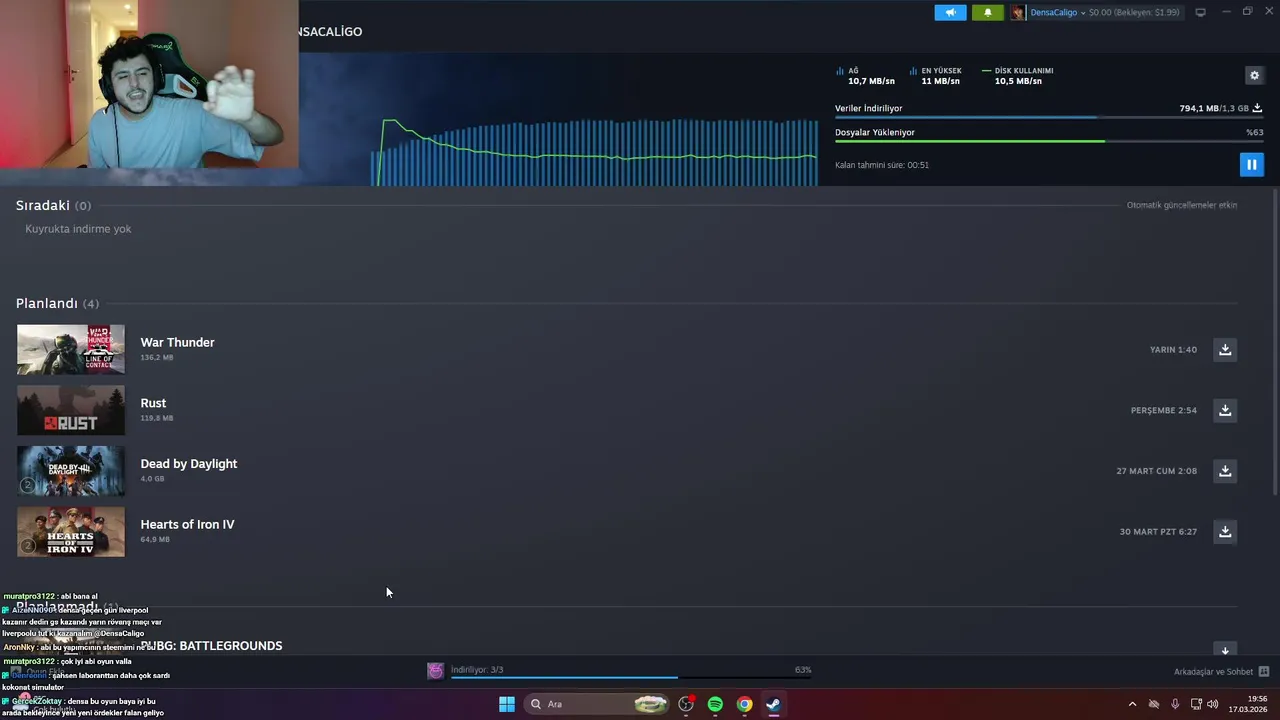The width and height of the screenshot is (1280, 720).
Task: Download Rust update now
Action: [1224, 410]
